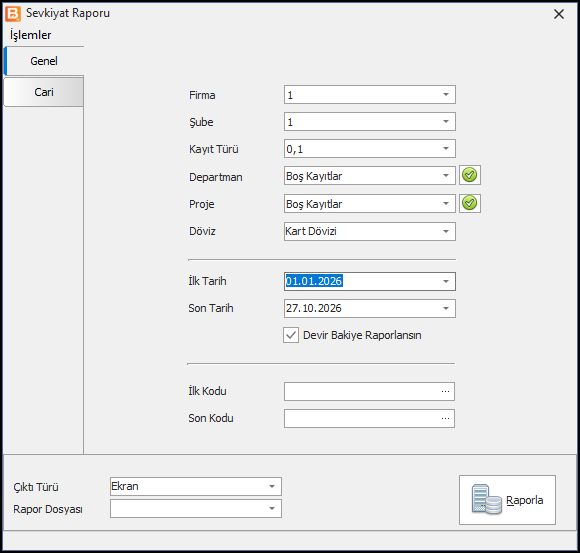Switch to the Cari tab

(44, 92)
